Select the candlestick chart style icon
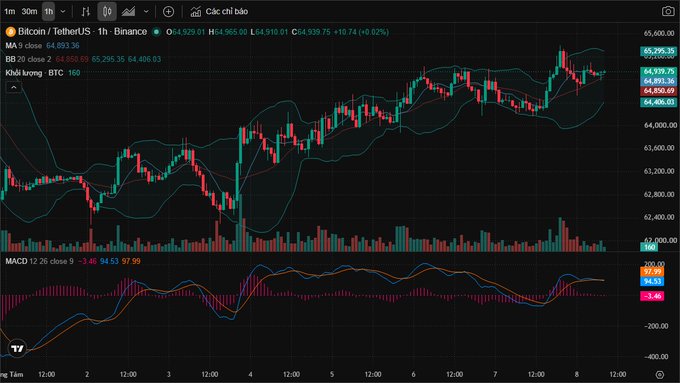 point(107,12)
